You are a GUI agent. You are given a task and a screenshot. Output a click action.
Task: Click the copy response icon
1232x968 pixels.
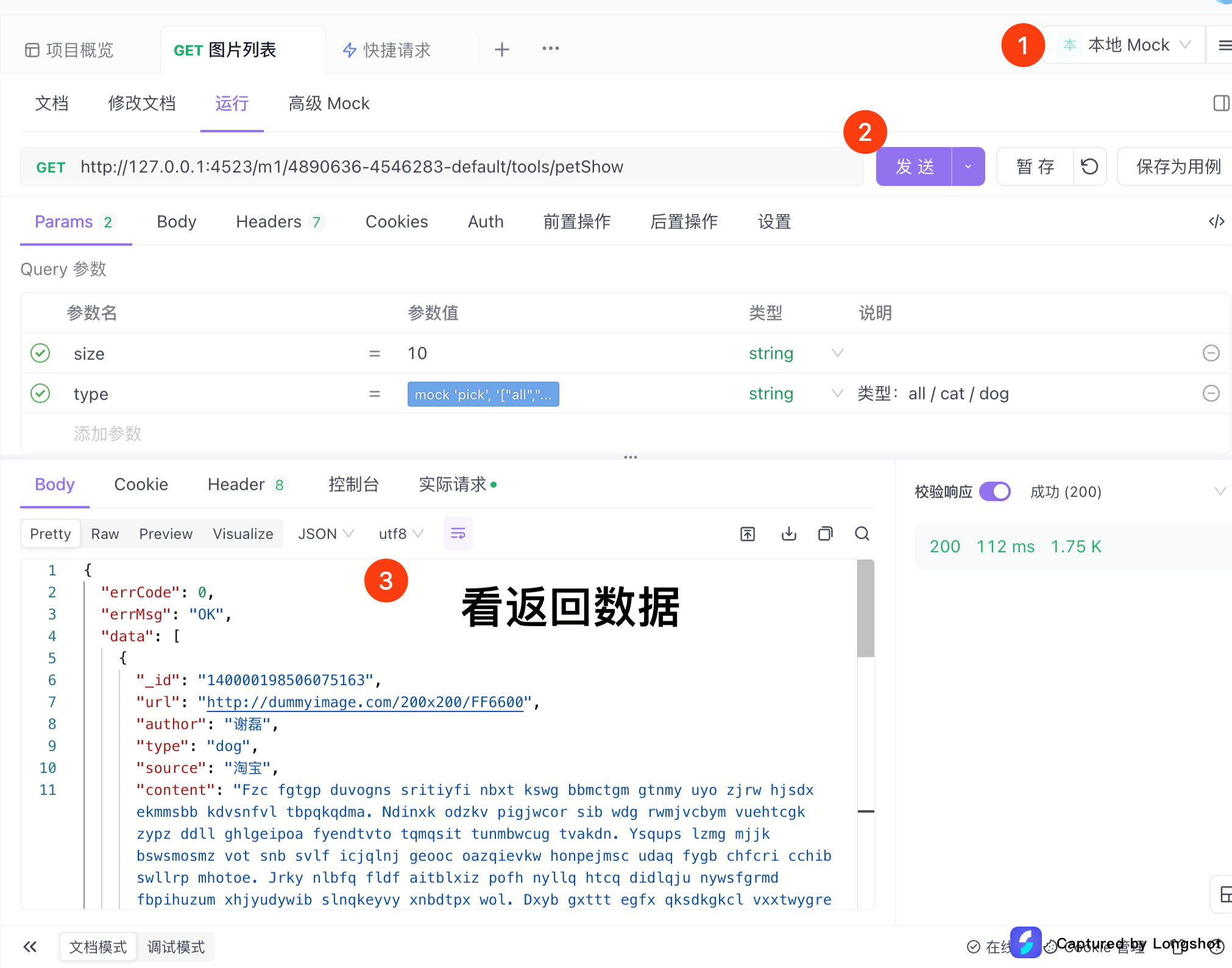(826, 534)
